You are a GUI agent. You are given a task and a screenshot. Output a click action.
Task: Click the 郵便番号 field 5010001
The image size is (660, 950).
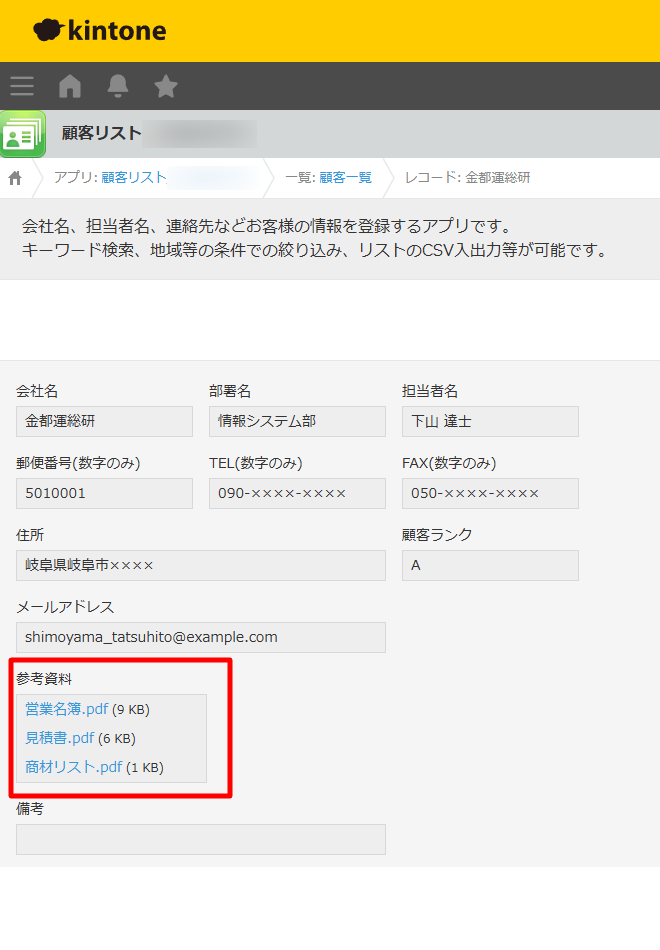(104, 494)
